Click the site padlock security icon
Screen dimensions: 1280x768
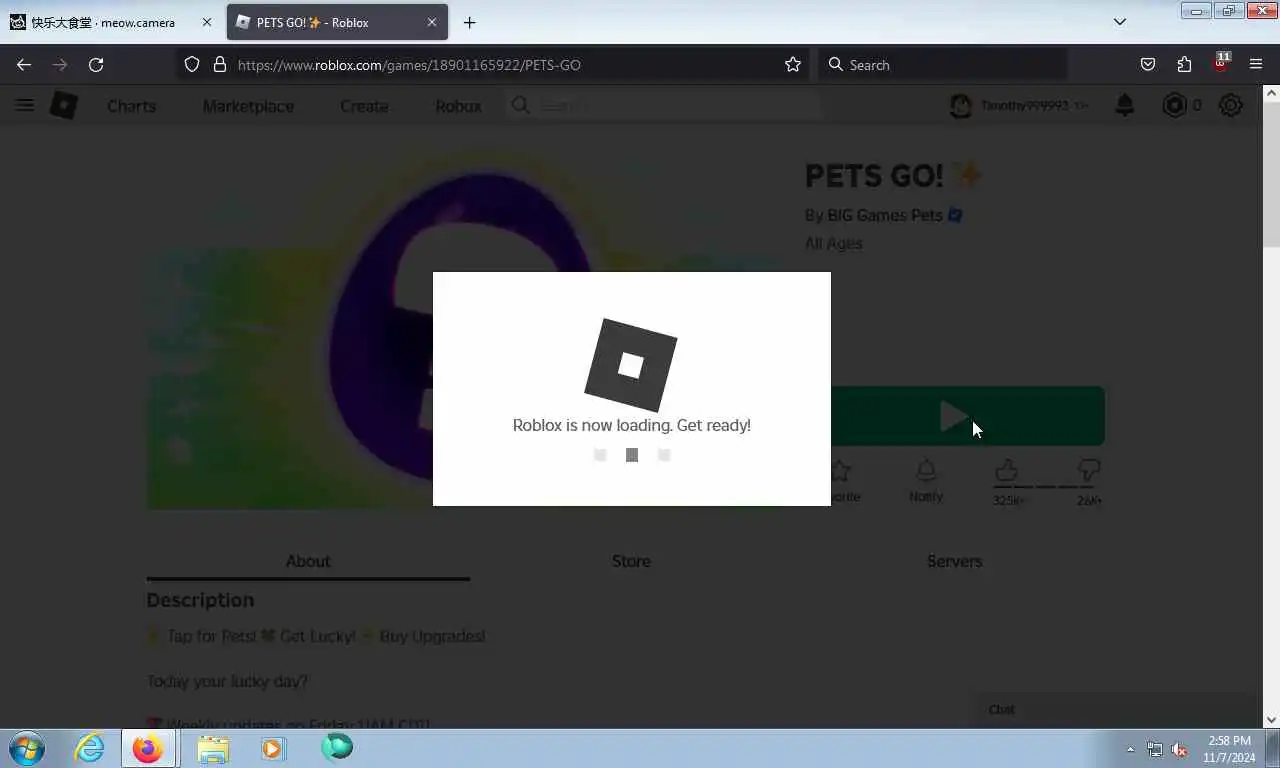tap(220, 64)
